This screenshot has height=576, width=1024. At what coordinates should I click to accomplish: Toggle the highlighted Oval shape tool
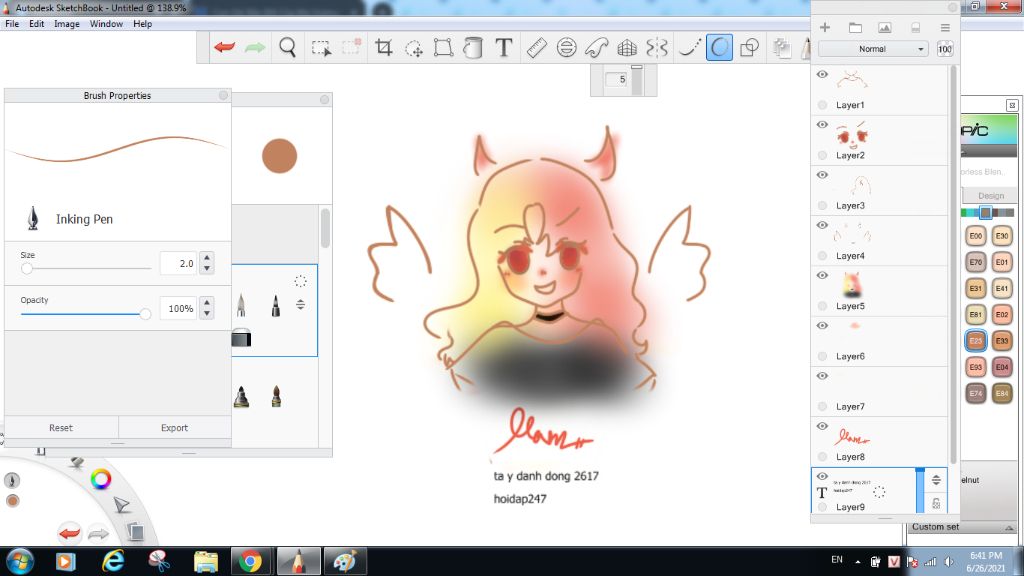(x=719, y=47)
